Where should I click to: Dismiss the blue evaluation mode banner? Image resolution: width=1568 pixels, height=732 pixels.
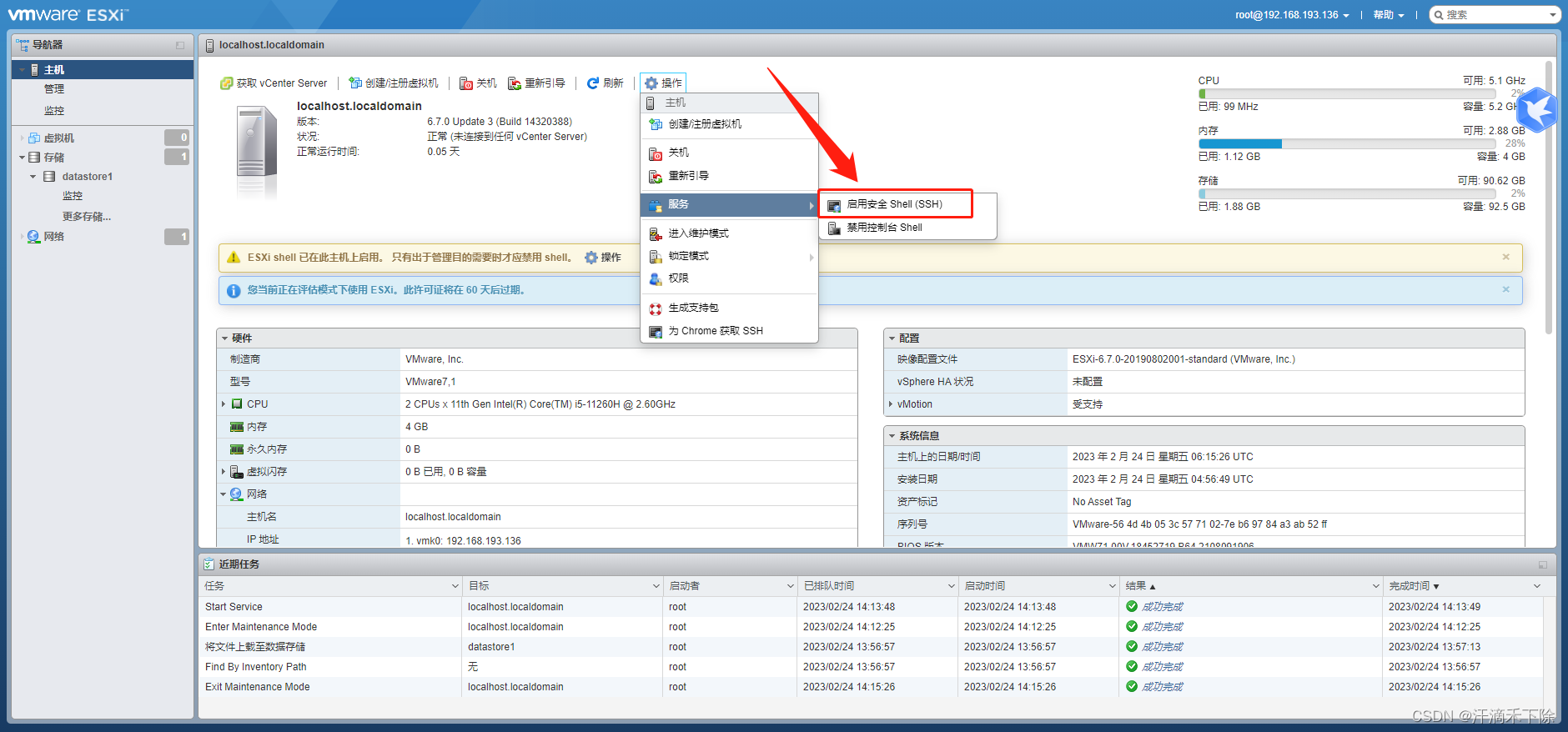[x=1506, y=289]
